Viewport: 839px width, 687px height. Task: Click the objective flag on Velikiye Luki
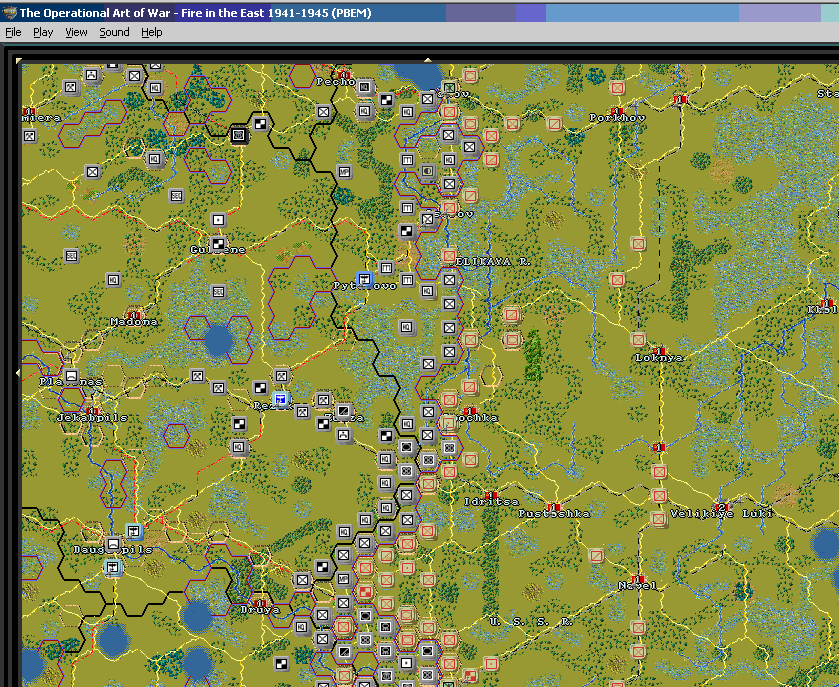(722, 506)
